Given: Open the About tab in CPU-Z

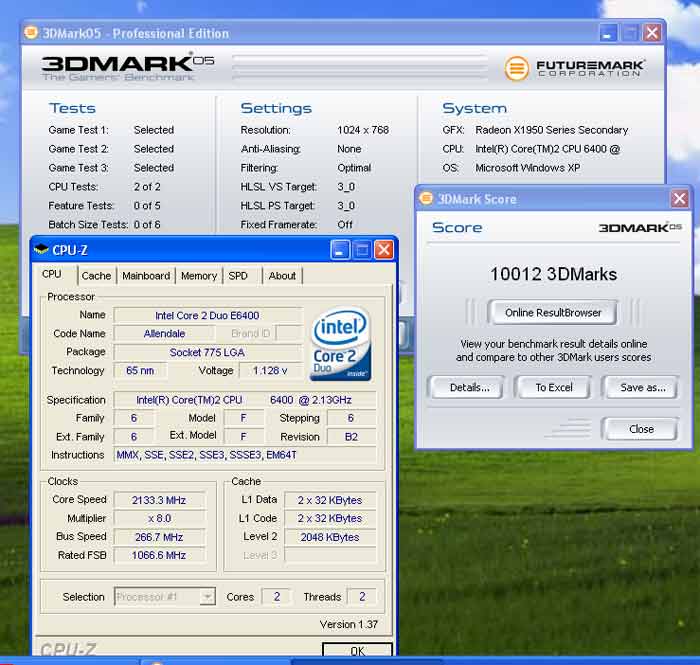Looking at the screenshot, I should pos(282,276).
